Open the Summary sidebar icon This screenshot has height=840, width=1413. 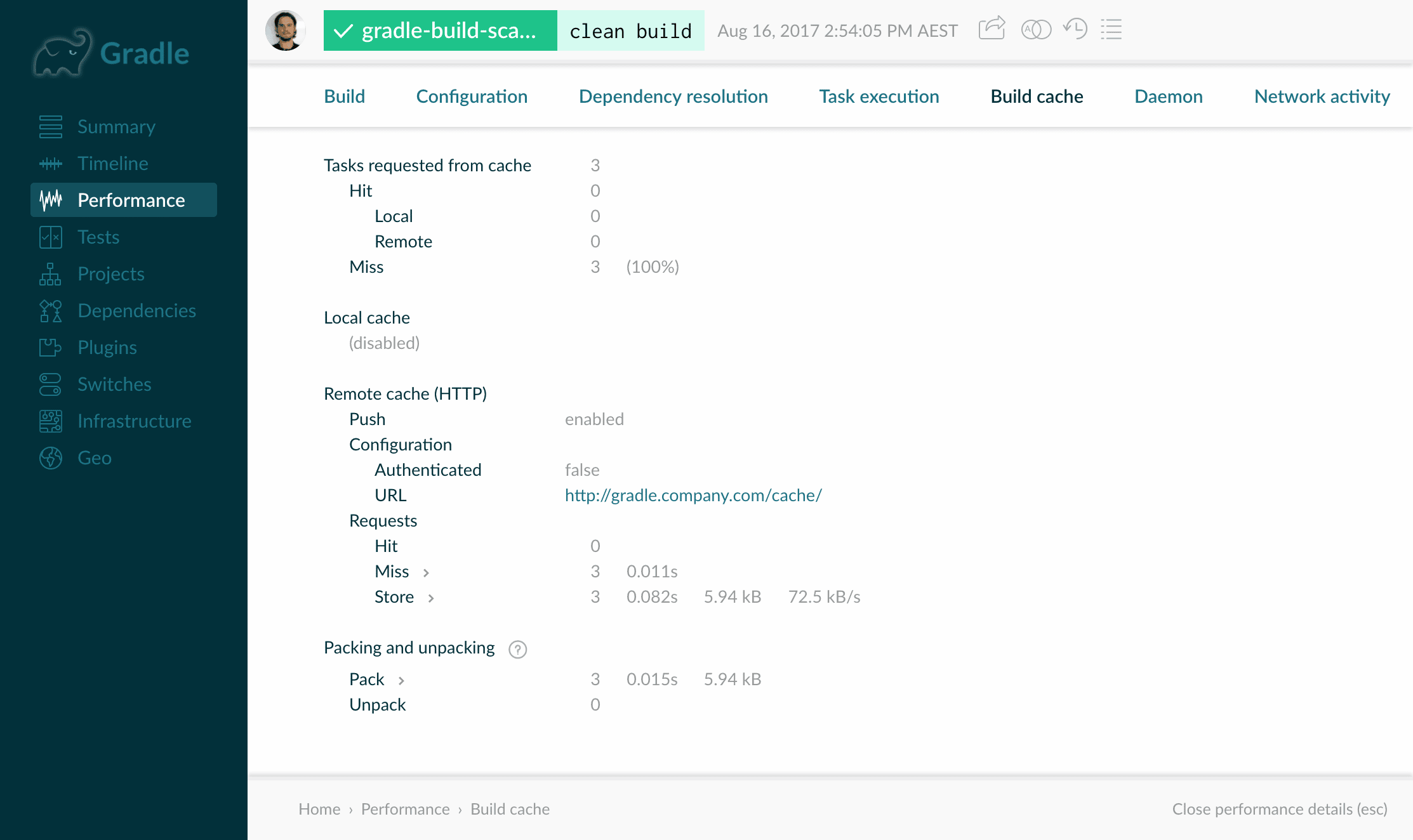click(51, 127)
